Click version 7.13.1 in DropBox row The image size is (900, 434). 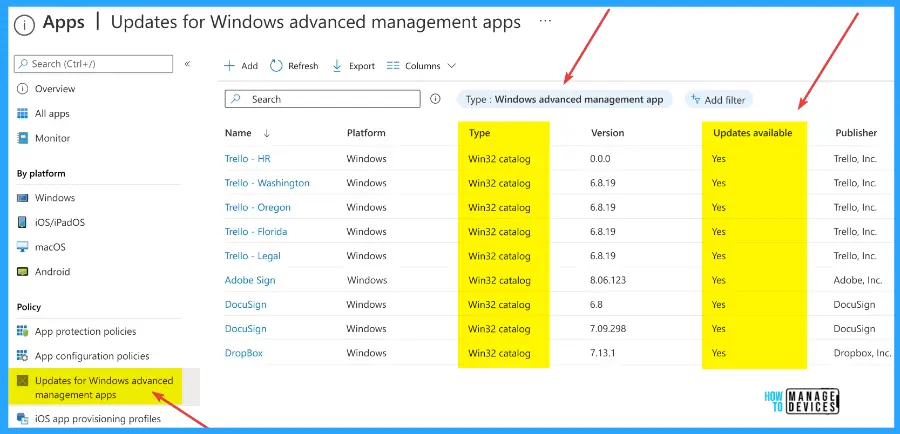click(x=603, y=353)
